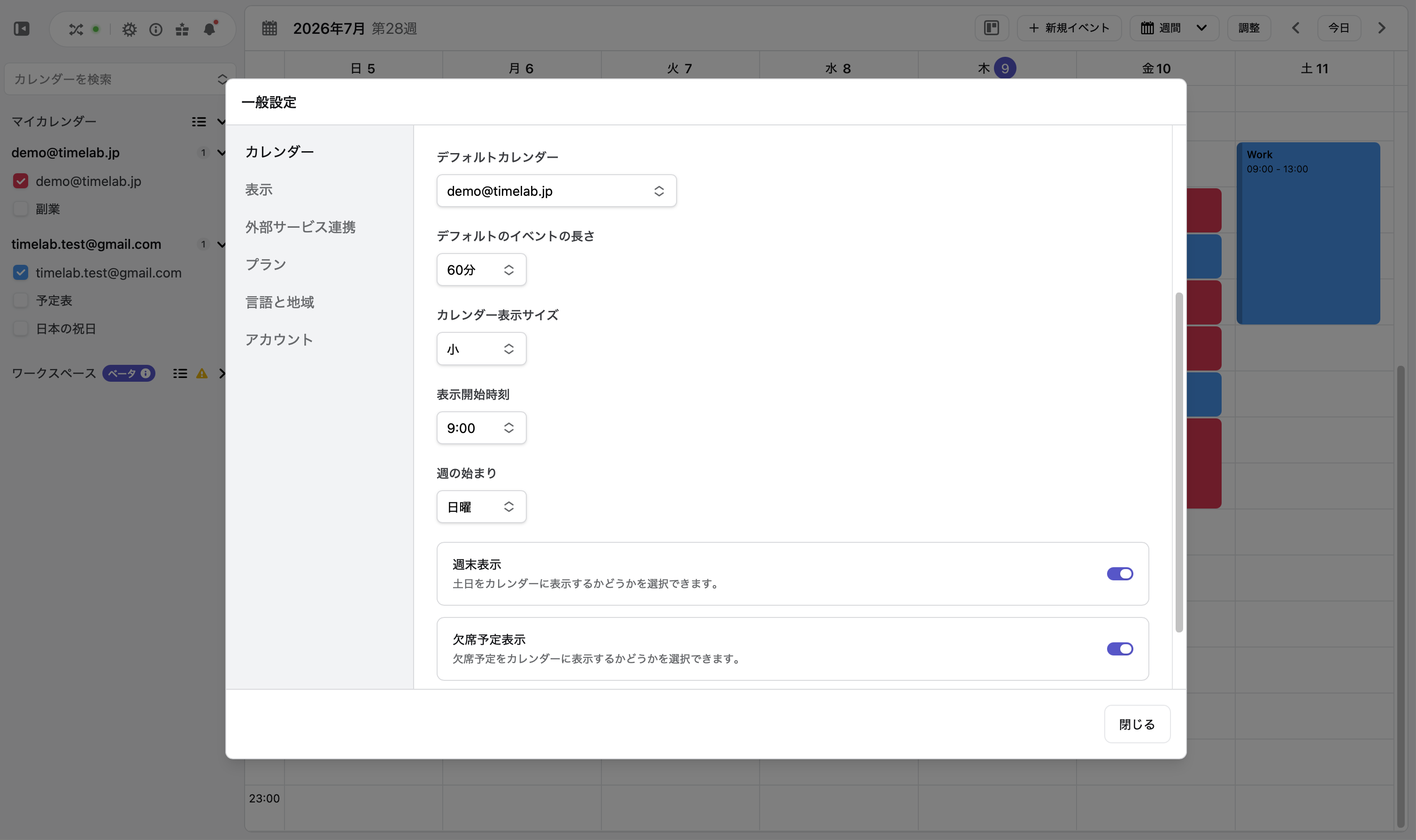Click the settings dialog vertical scrollbar

(x=1179, y=462)
